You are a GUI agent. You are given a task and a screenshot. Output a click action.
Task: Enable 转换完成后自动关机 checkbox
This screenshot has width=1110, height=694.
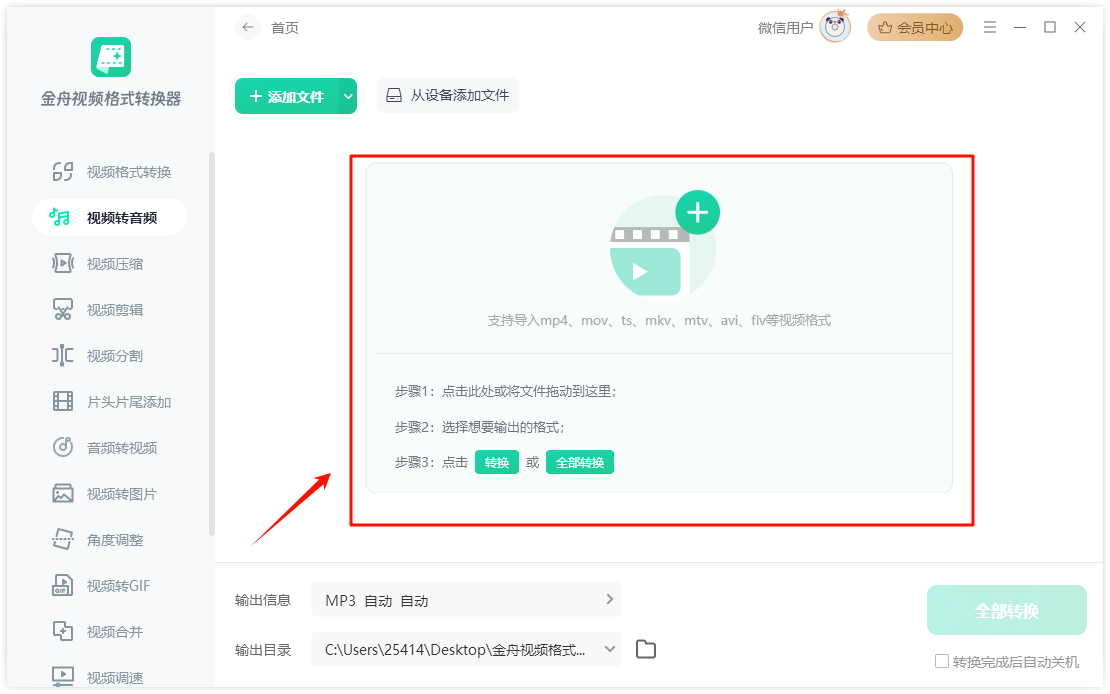click(942, 661)
